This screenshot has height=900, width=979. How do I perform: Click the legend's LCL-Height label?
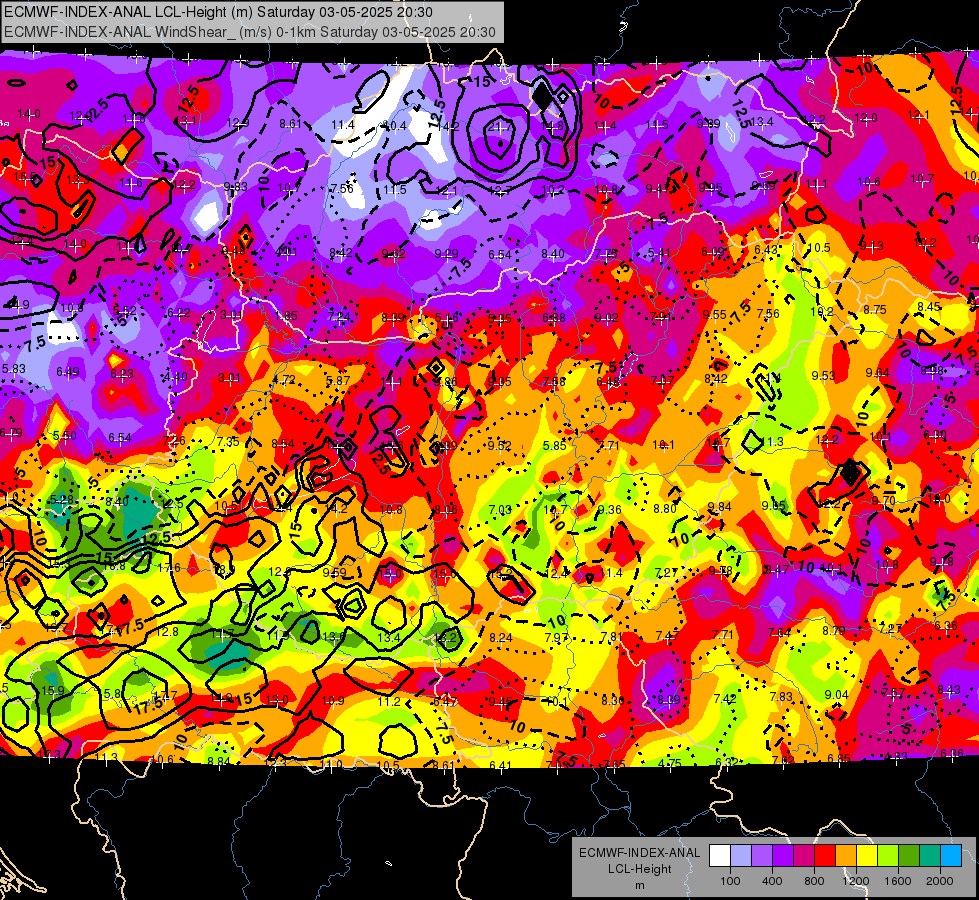coord(639,869)
